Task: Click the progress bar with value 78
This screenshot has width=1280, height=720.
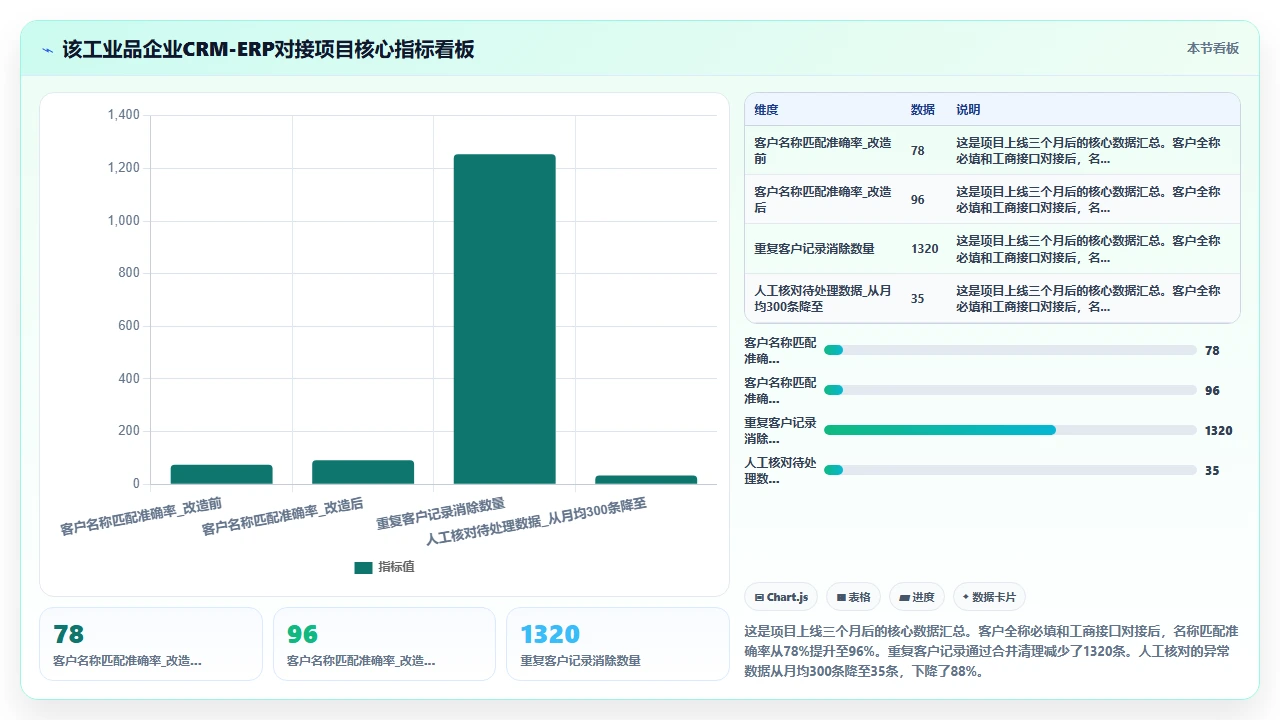Action: click(1010, 350)
